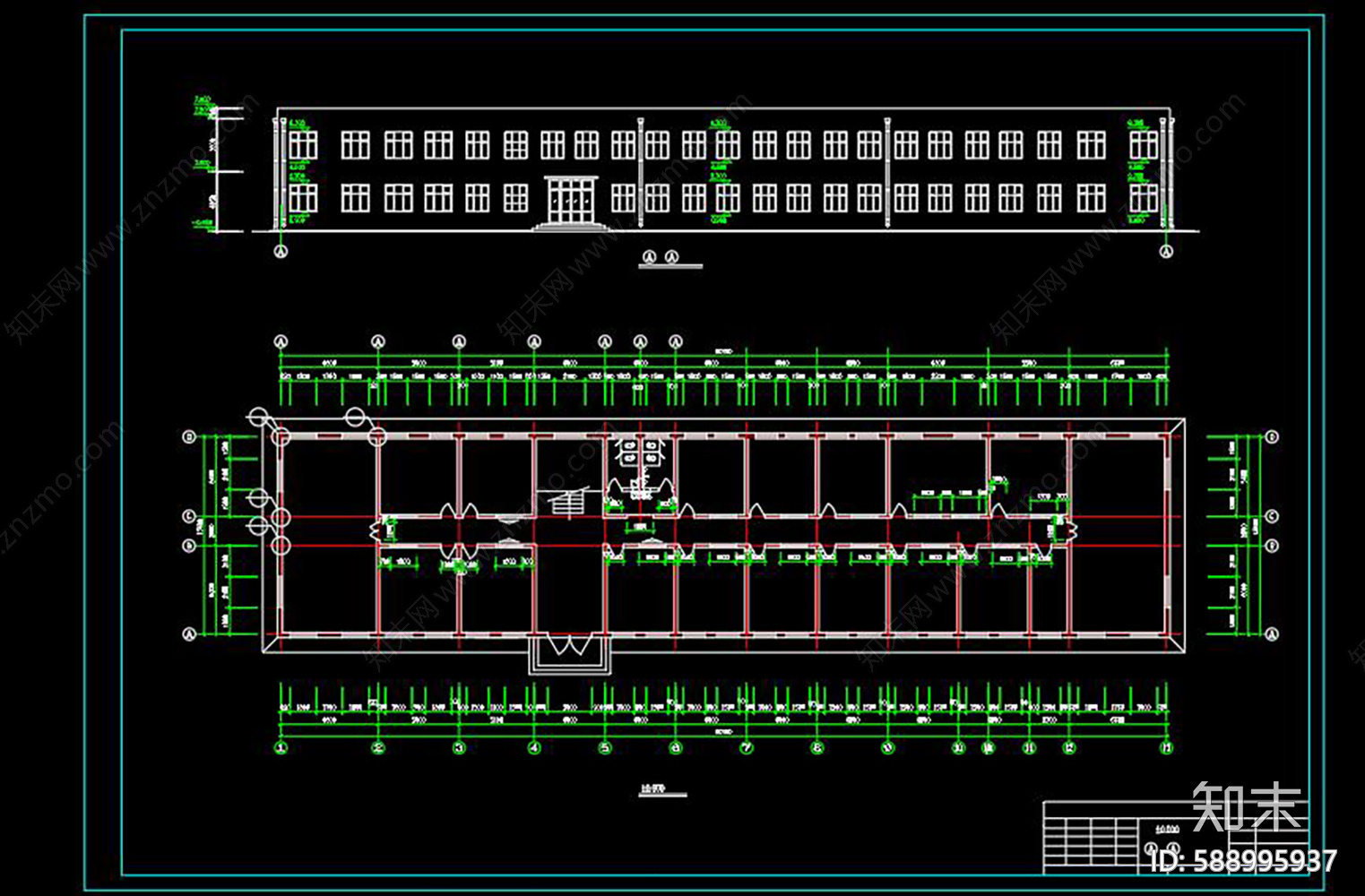Click the title label under the floor plan
The image size is (1365, 896).
pyautogui.click(x=662, y=790)
